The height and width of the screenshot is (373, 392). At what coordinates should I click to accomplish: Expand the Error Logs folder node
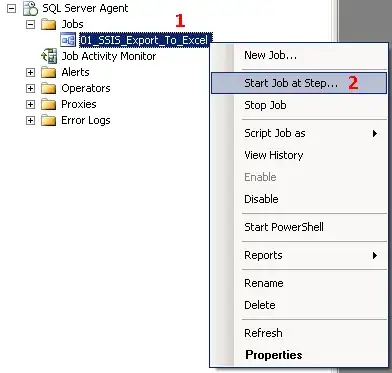30,120
